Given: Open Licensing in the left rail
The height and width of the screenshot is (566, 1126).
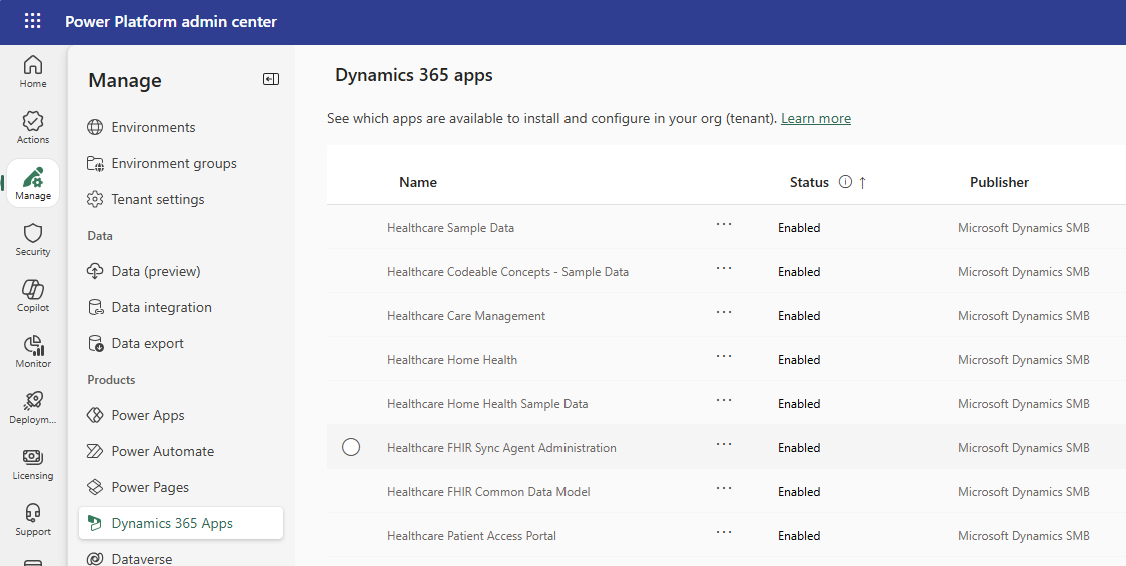Looking at the screenshot, I should point(33,463).
